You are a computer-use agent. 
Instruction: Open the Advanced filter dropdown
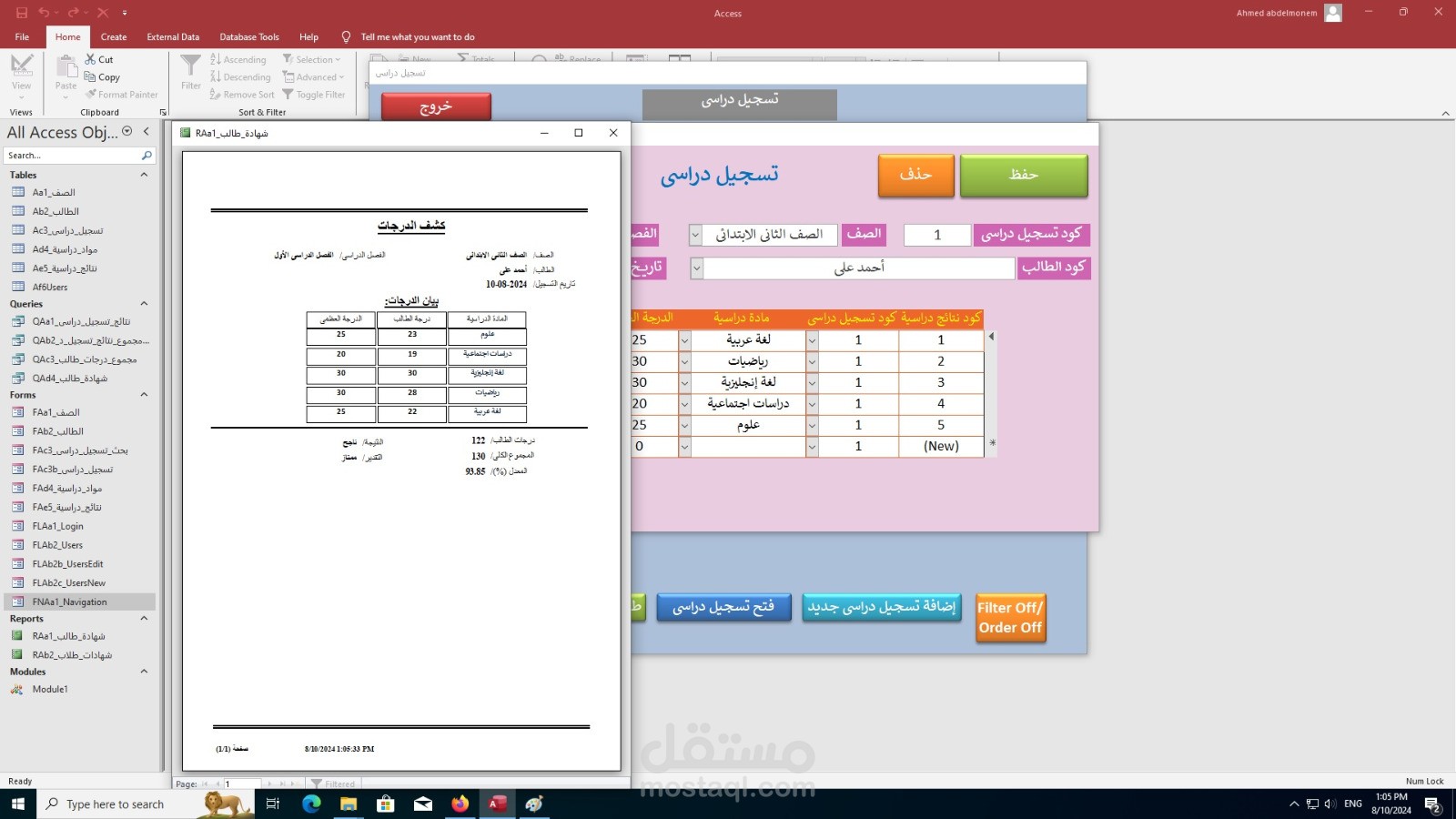pyautogui.click(x=314, y=77)
